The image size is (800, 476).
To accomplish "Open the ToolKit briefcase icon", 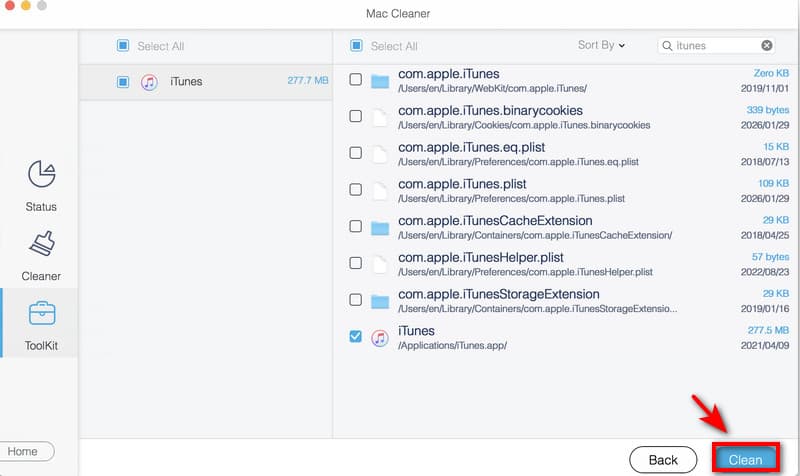I will [x=41, y=313].
